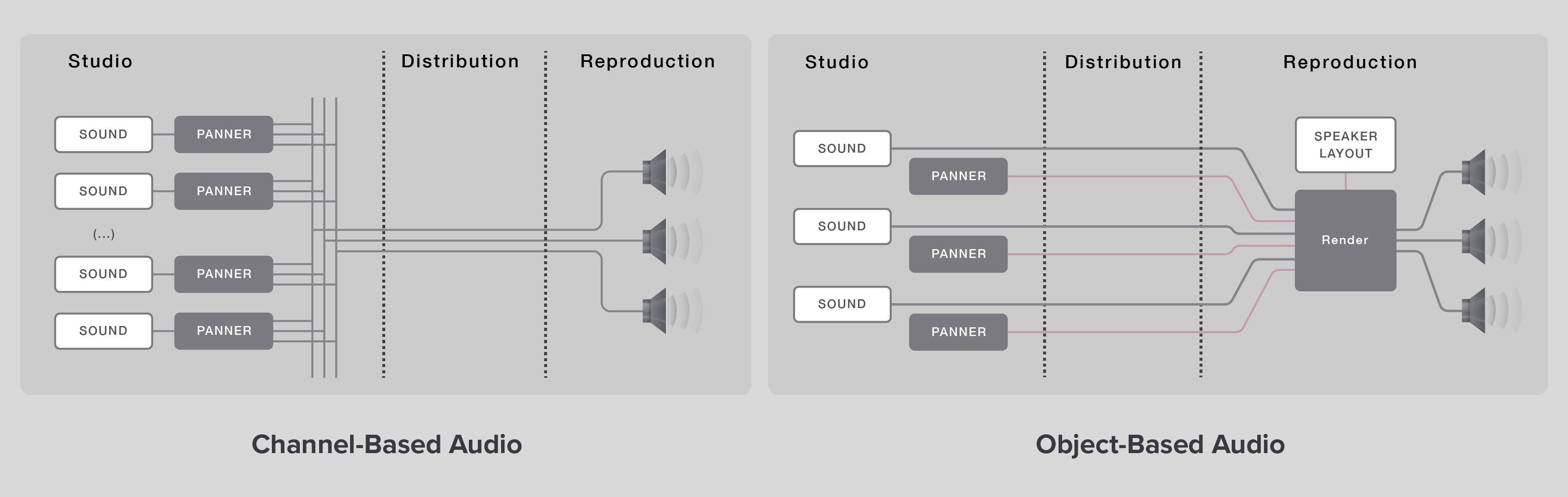The width and height of the screenshot is (1568, 497).
Task: Click the Render block
Action: click(1345, 240)
